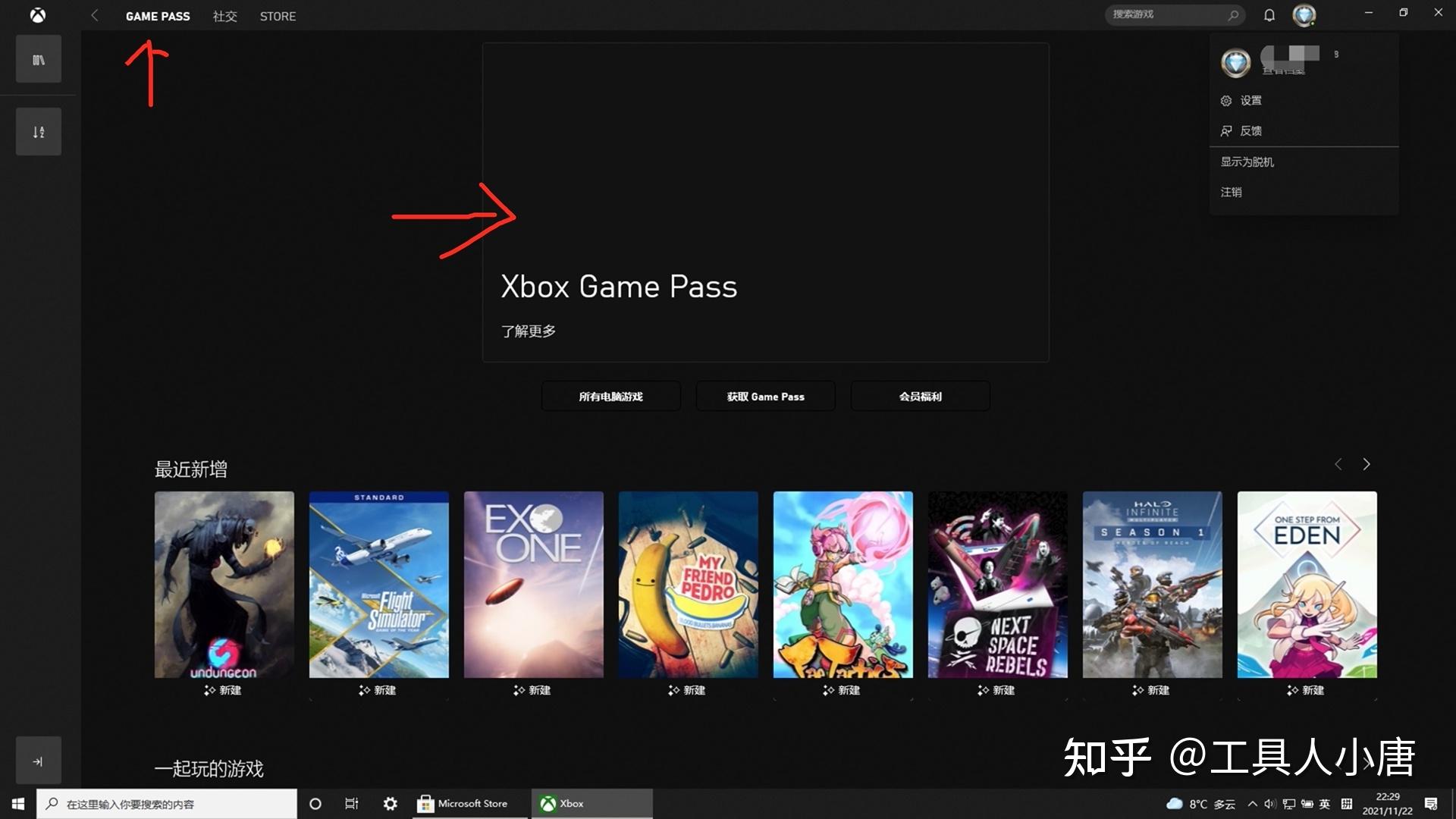Select 反馈 from the profile menu

[x=1250, y=131]
